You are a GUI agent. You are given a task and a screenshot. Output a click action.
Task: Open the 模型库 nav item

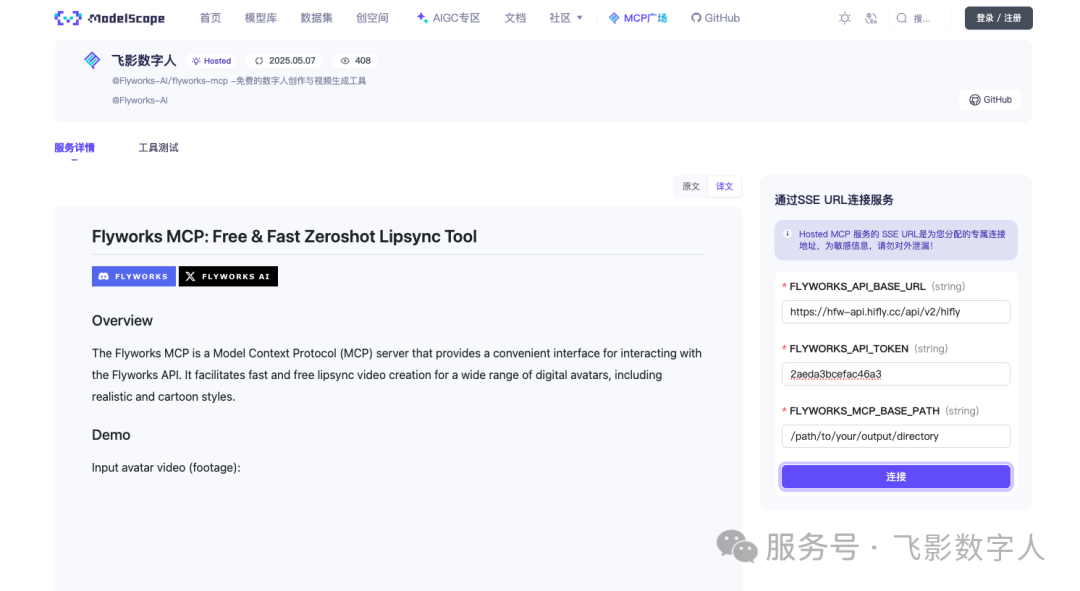(260, 18)
